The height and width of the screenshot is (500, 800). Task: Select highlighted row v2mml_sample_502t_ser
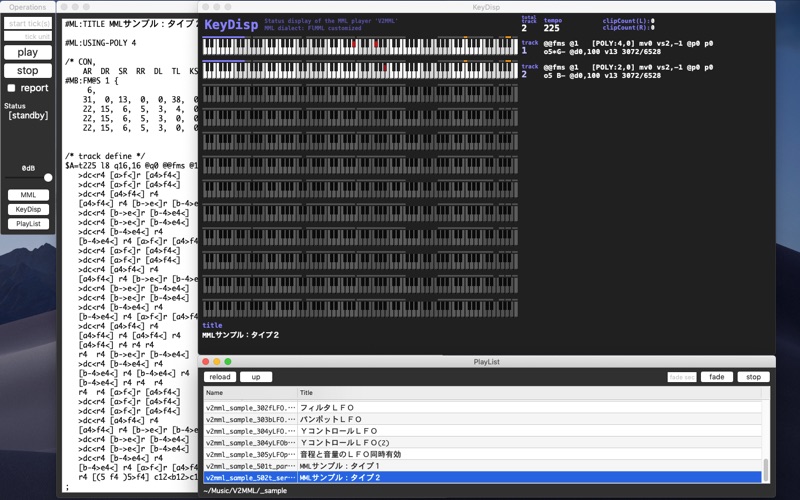(483, 478)
